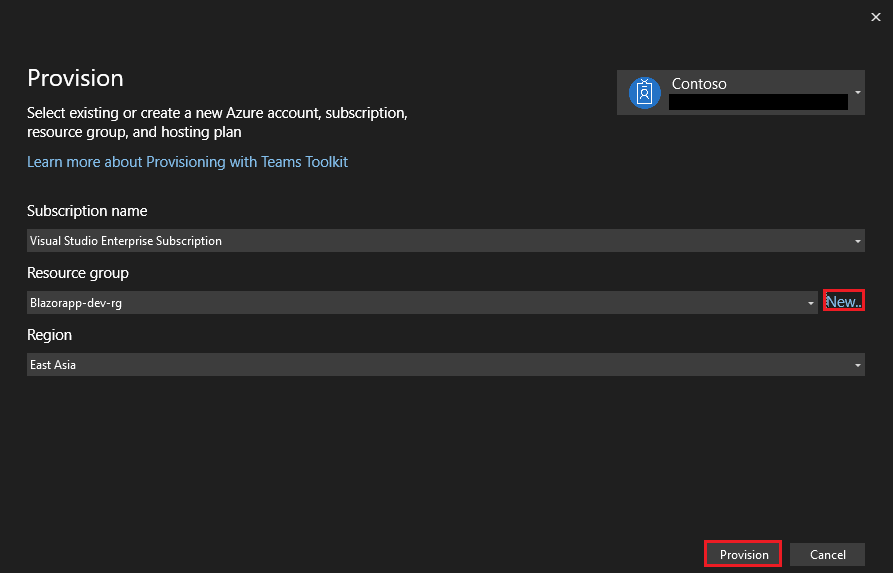Expand the Contoso account selector arrow
Screen dimensions: 893x573
coord(857,92)
